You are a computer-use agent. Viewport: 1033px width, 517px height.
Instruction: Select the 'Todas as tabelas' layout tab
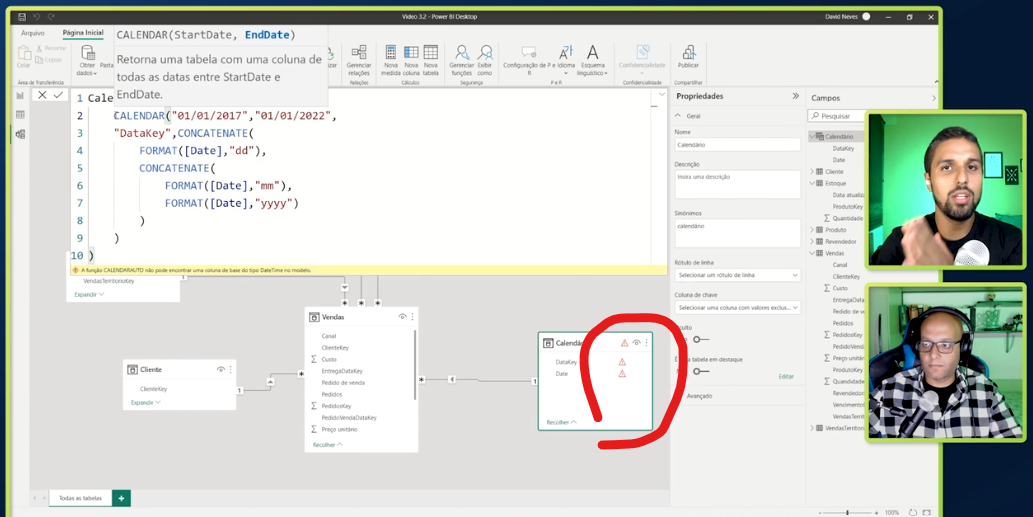click(80, 498)
